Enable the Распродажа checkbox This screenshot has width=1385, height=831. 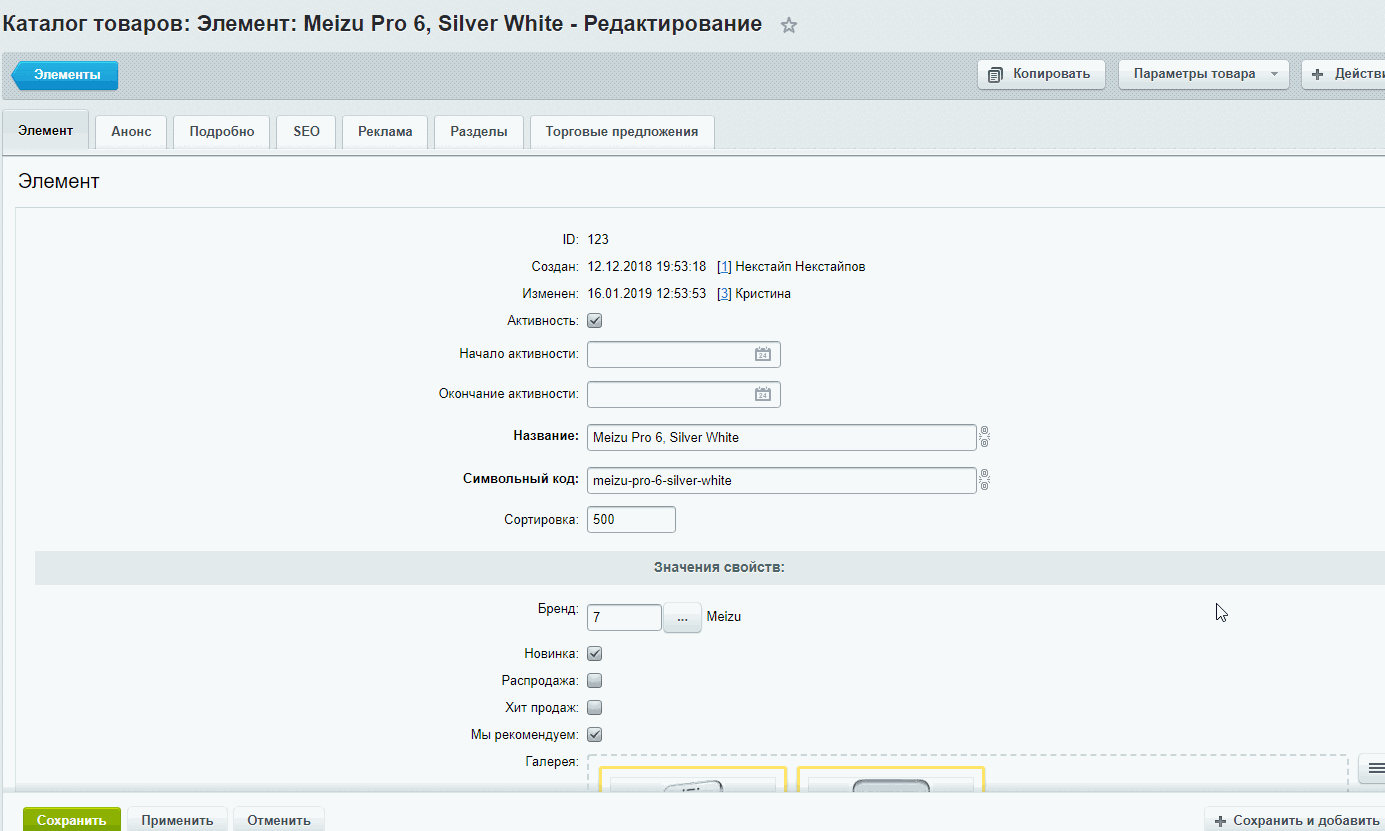point(594,681)
